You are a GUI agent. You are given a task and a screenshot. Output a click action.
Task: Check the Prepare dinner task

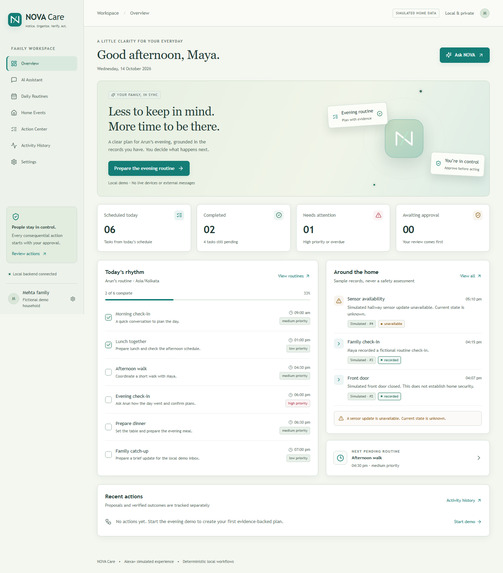[108, 427]
